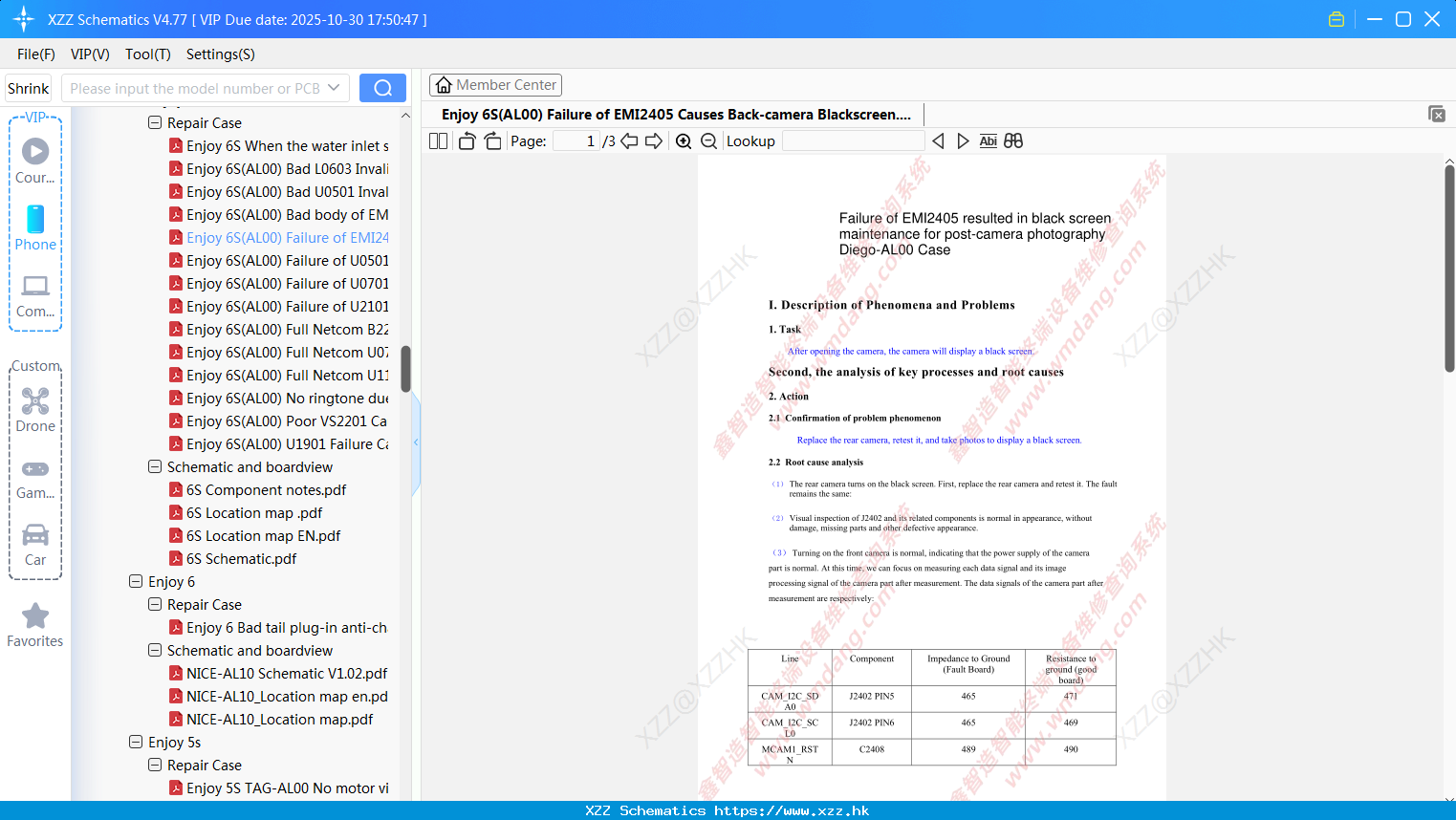This screenshot has width=1456, height=820.
Task: Collapse the Enjoy 6 node
Action: [136, 581]
